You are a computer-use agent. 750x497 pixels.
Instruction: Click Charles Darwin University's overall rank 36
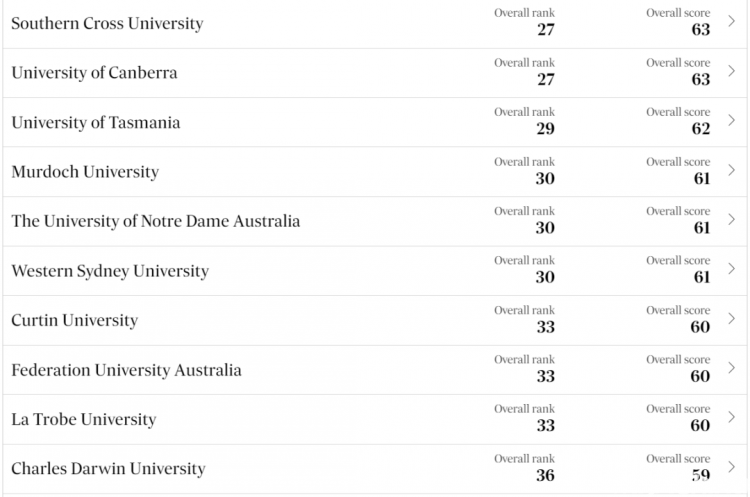click(x=545, y=475)
